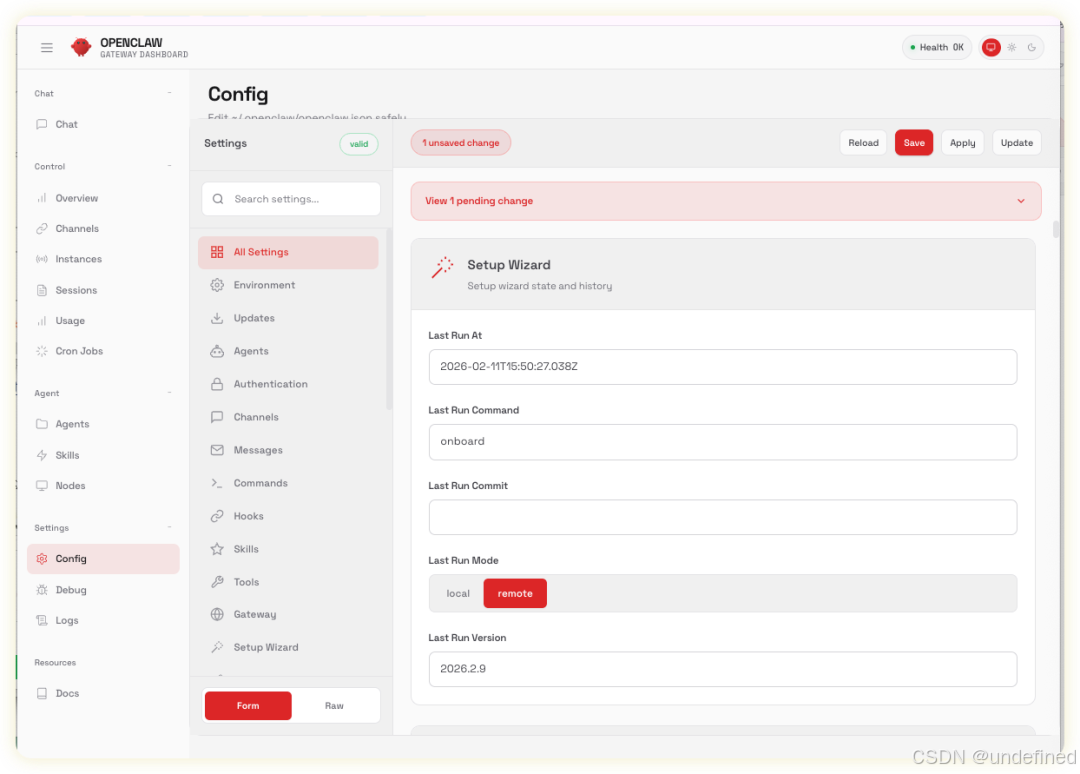
Task: Switch to dark theme moon icon
Action: coord(1031,48)
